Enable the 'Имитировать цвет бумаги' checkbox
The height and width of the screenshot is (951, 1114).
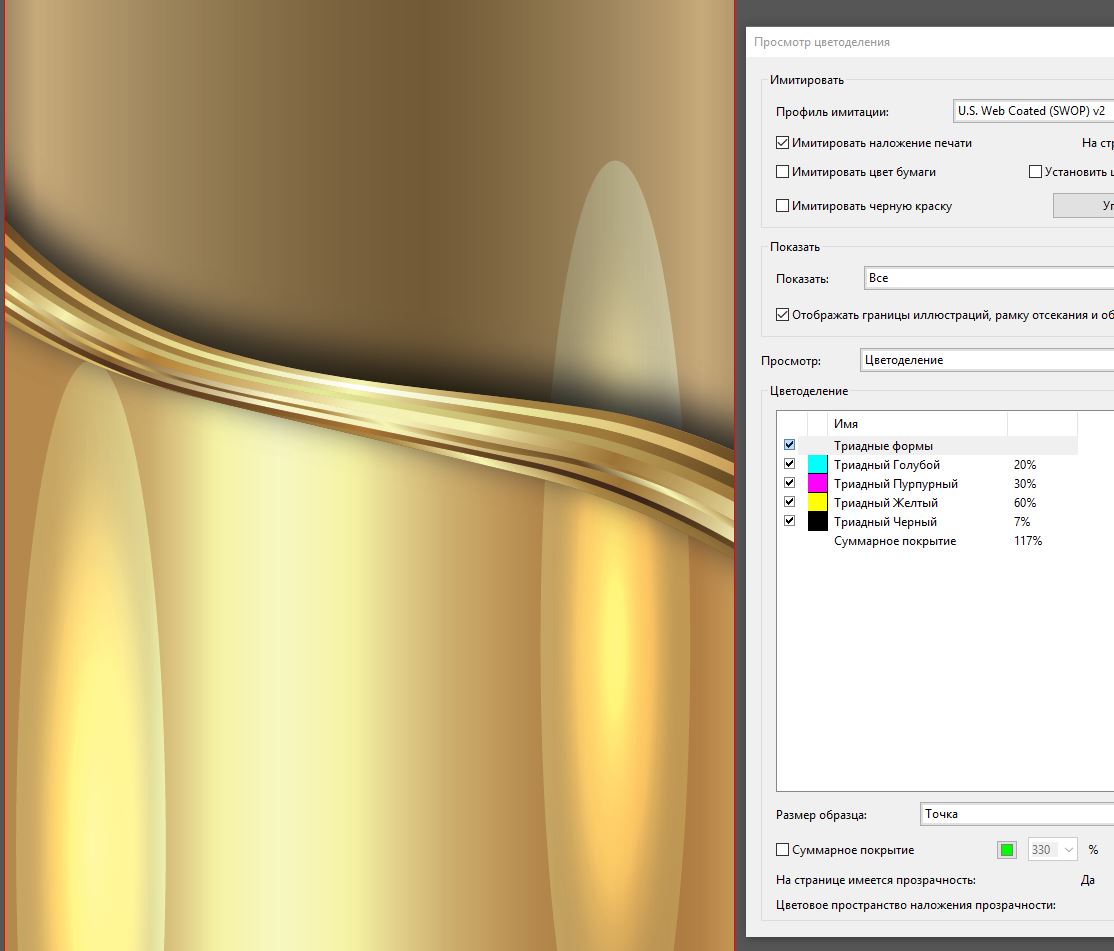pyautogui.click(x=782, y=172)
